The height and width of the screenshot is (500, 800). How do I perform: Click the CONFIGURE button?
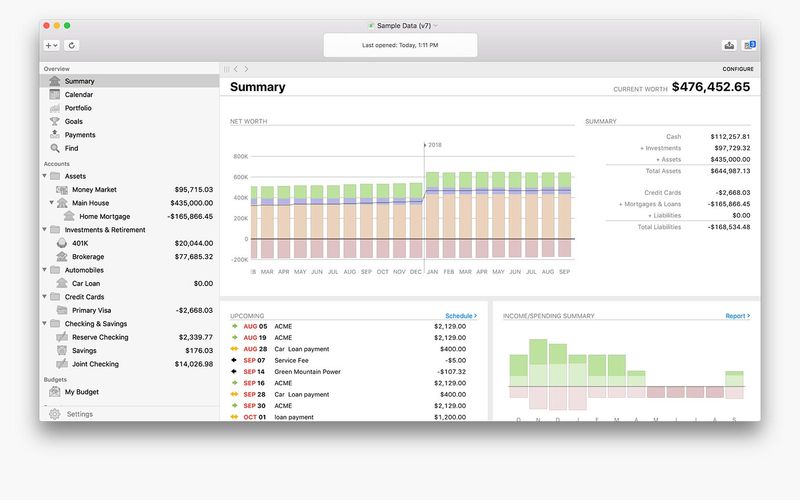coord(738,69)
